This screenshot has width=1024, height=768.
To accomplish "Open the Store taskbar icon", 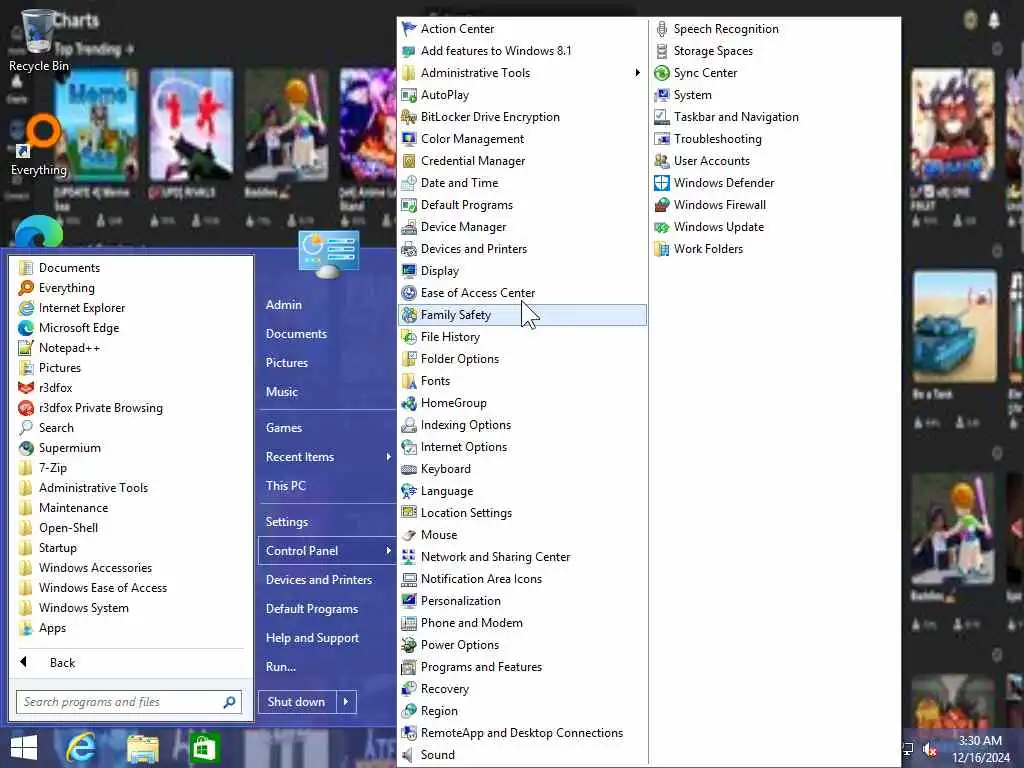I will tap(204, 748).
